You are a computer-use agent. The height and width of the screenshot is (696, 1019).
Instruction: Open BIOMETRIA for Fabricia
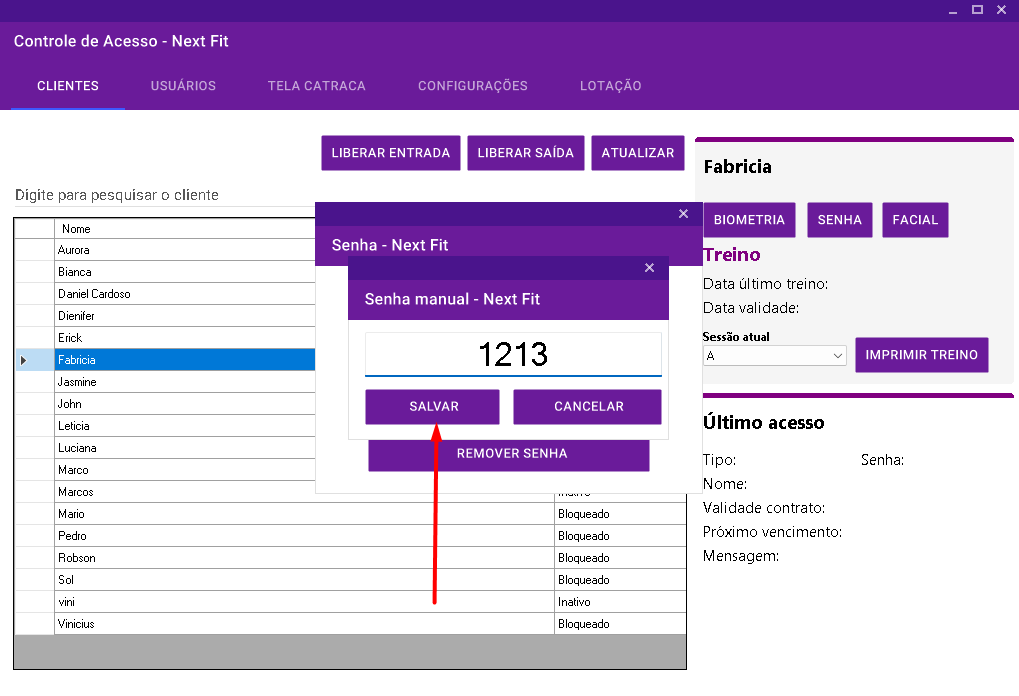(749, 220)
